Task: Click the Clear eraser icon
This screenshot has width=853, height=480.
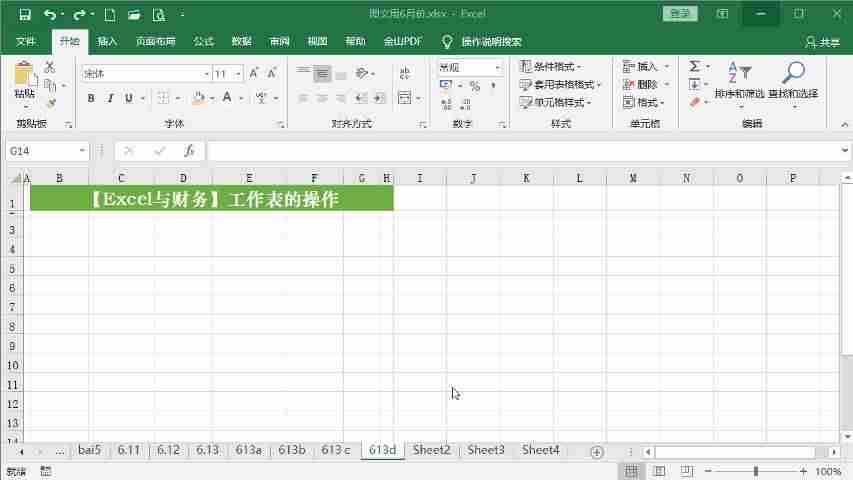Action: point(695,102)
